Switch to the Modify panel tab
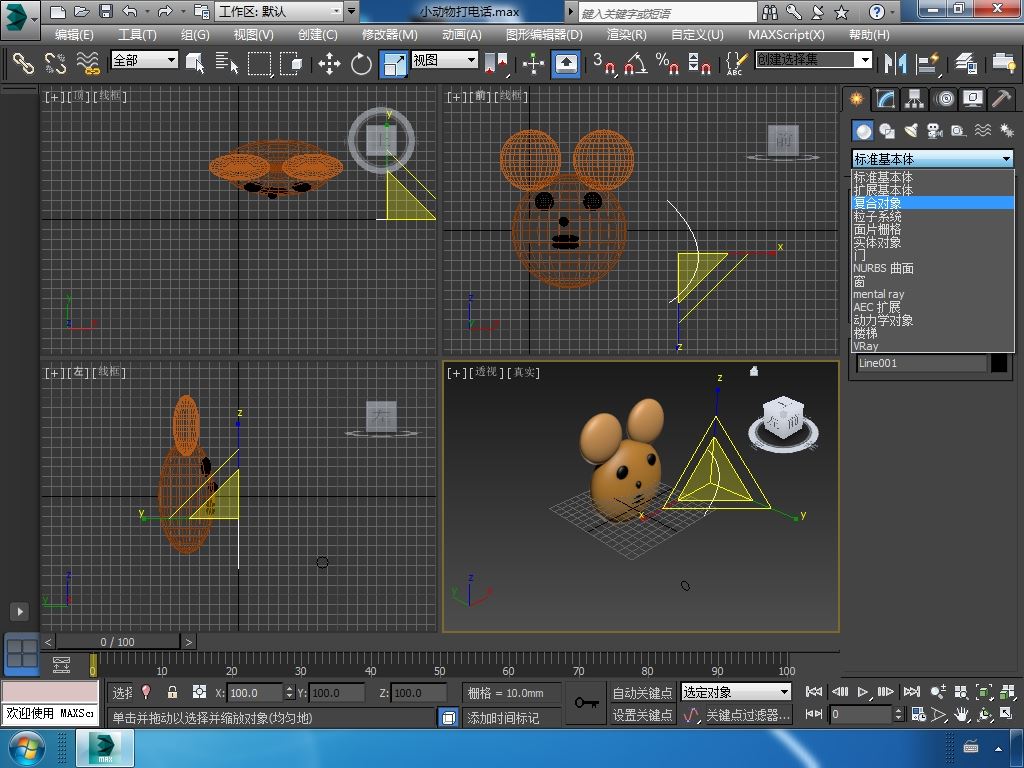Image resolution: width=1024 pixels, height=768 pixels. coord(885,99)
